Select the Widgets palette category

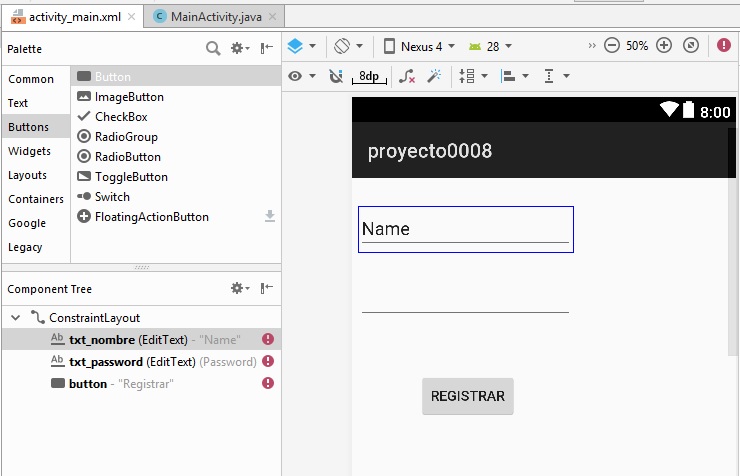[29, 151]
